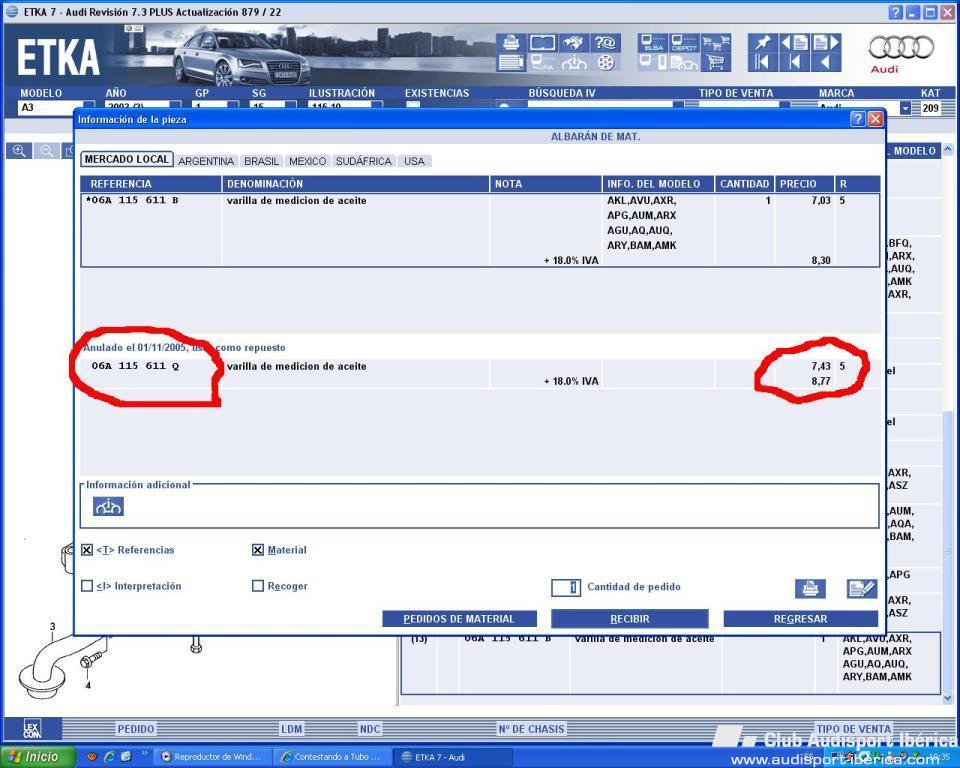
Task: Click the ETKA 7 - Audi taskbar button
Action: [450, 757]
